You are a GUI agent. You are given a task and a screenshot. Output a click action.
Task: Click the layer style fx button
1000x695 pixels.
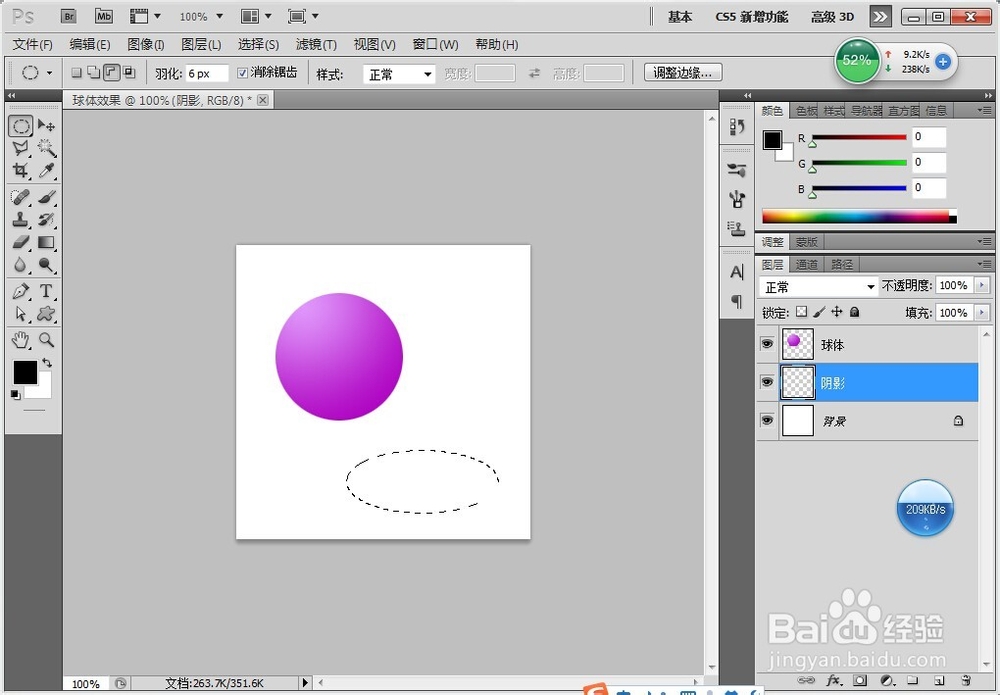pyautogui.click(x=833, y=681)
